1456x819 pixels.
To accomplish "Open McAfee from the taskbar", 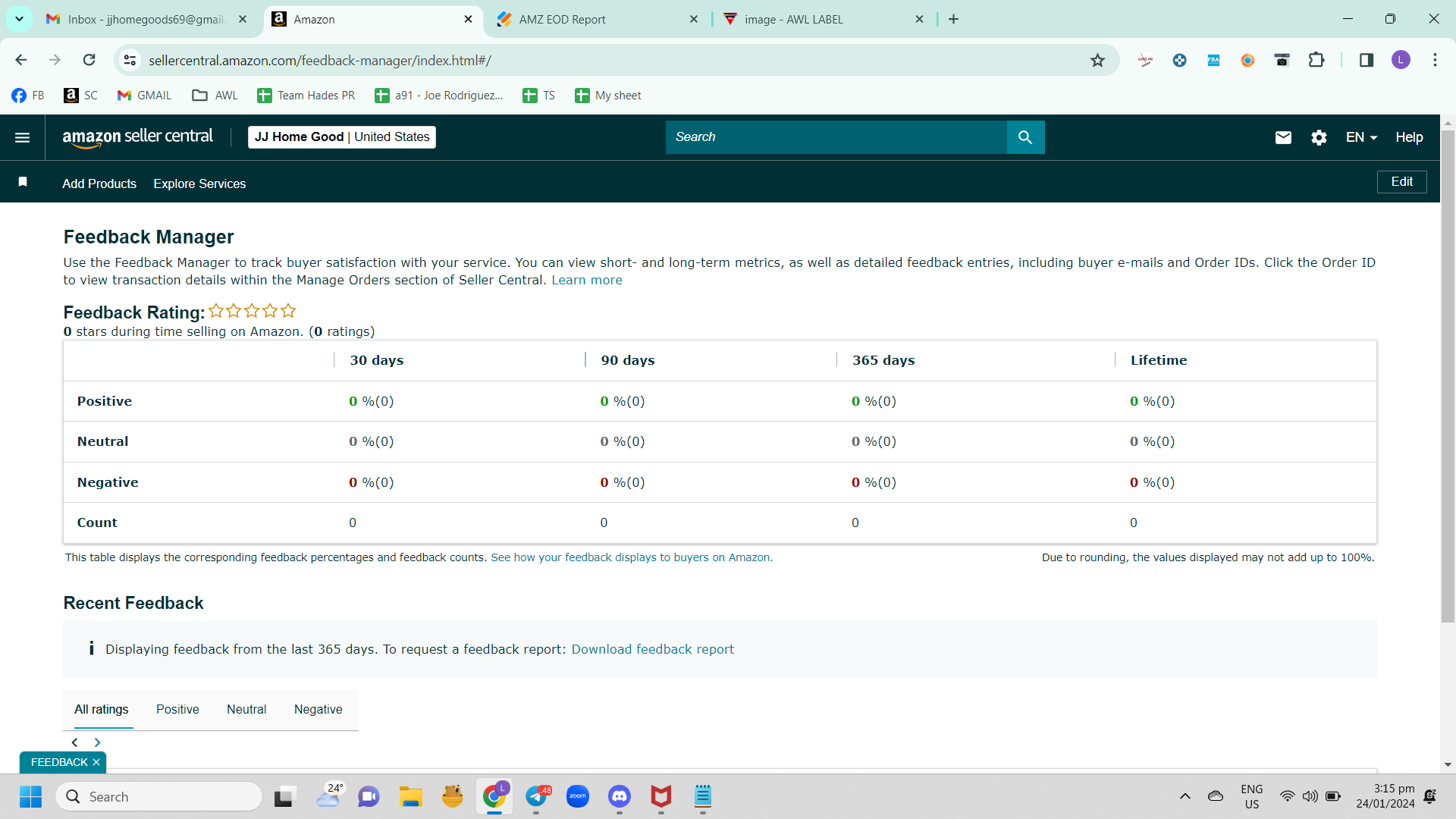I will [661, 796].
